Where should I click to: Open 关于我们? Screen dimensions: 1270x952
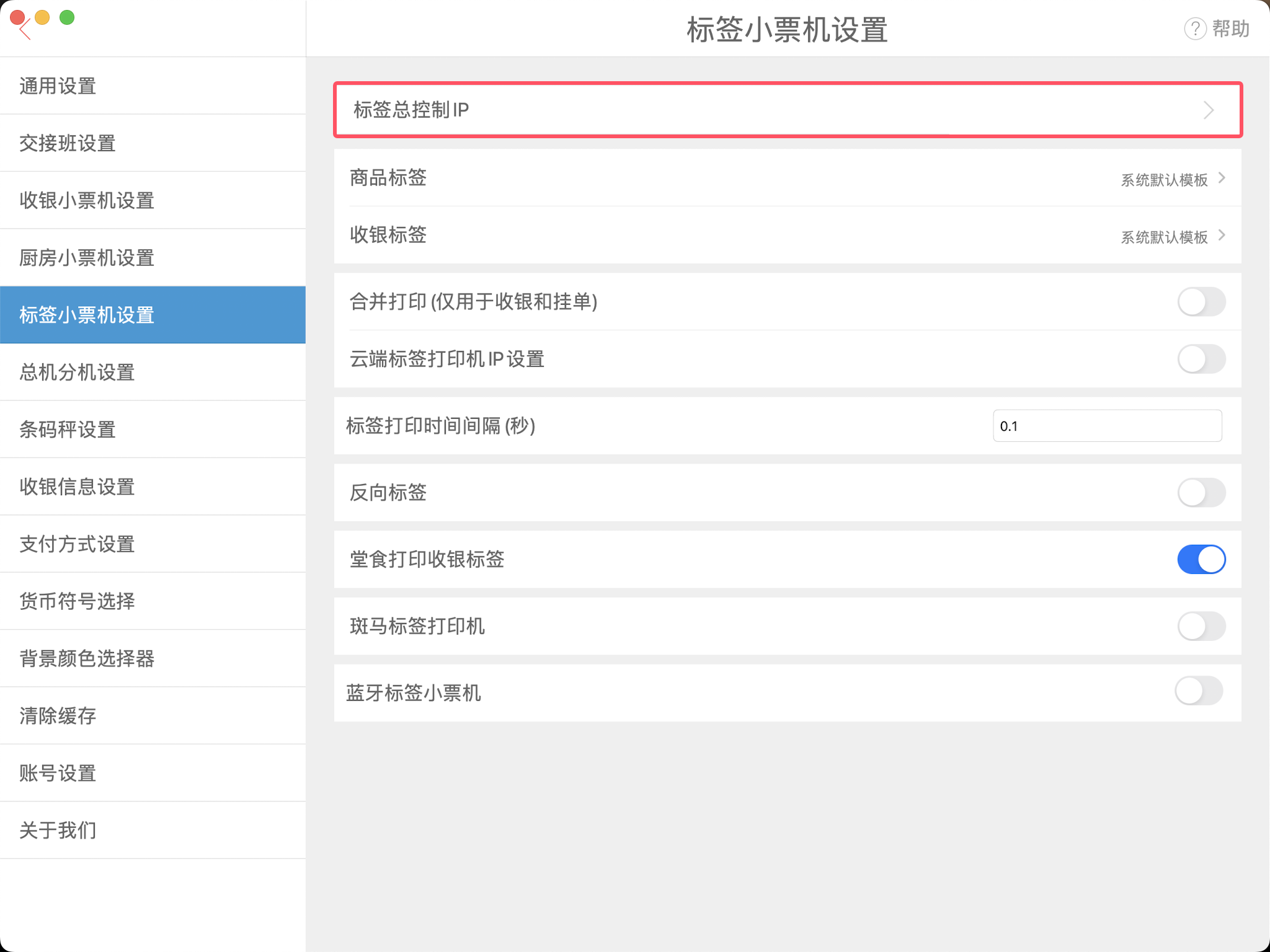tap(153, 830)
